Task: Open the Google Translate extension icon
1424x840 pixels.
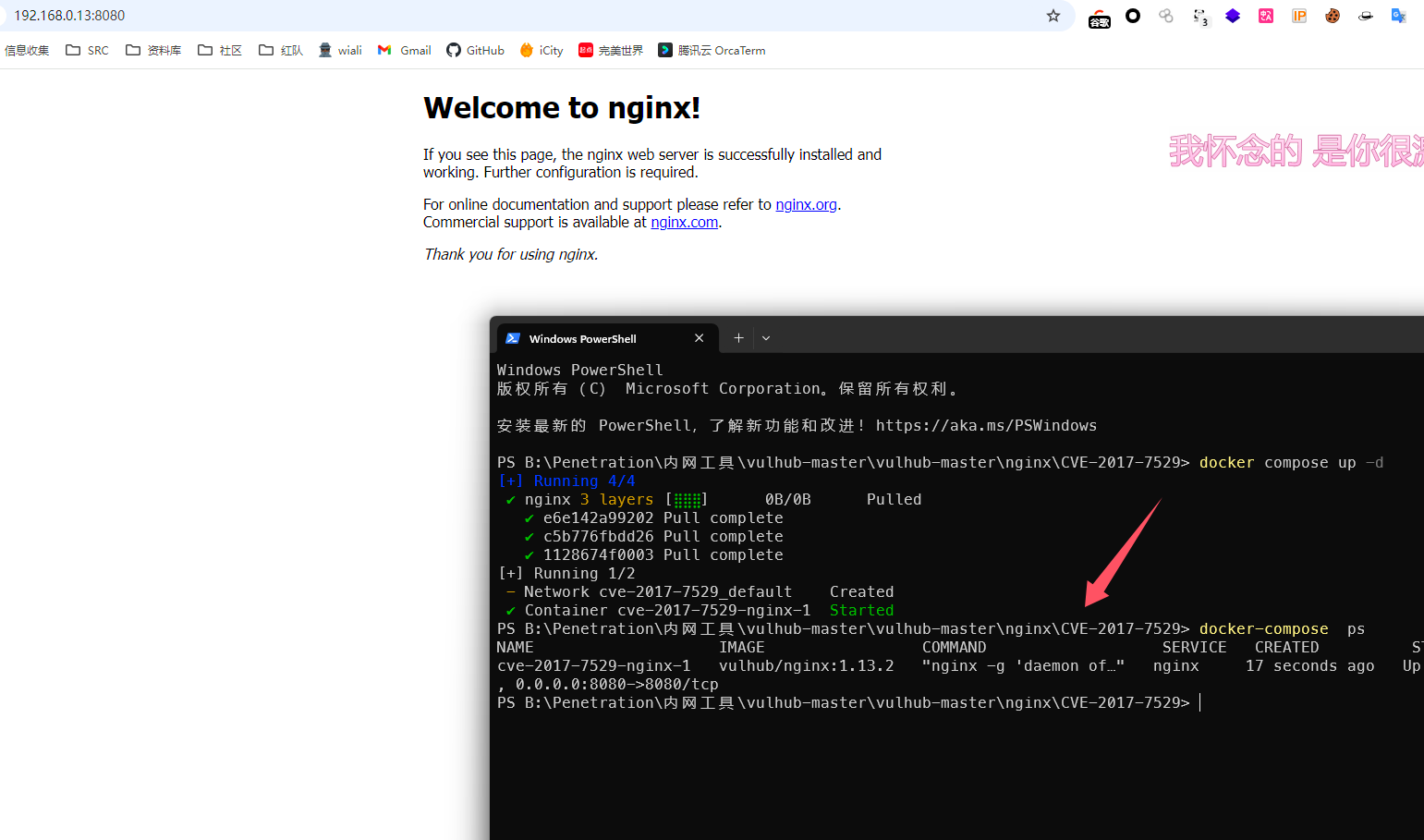Action: point(1399,16)
